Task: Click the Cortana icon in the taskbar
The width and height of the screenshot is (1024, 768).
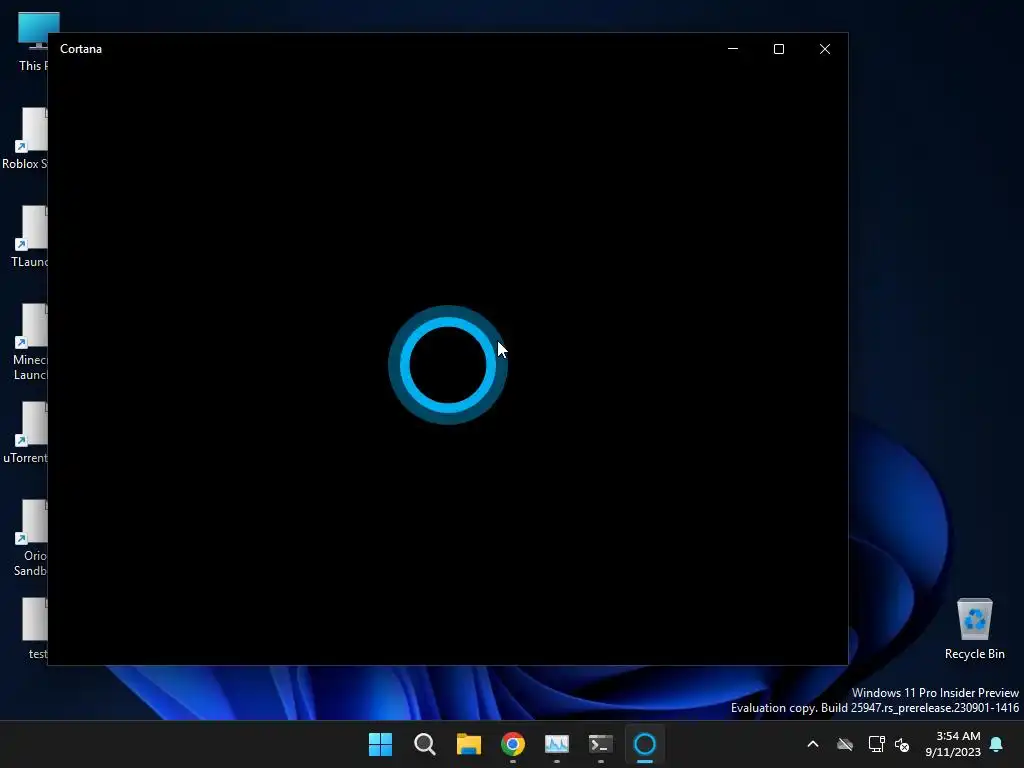Action: tap(645, 744)
